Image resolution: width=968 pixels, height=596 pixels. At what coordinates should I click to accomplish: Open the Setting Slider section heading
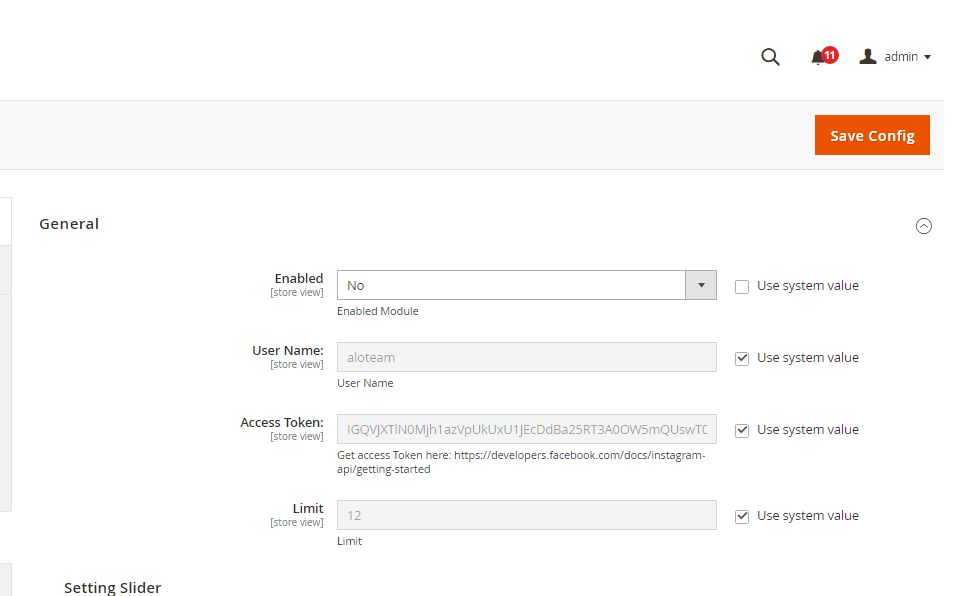click(x=112, y=587)
